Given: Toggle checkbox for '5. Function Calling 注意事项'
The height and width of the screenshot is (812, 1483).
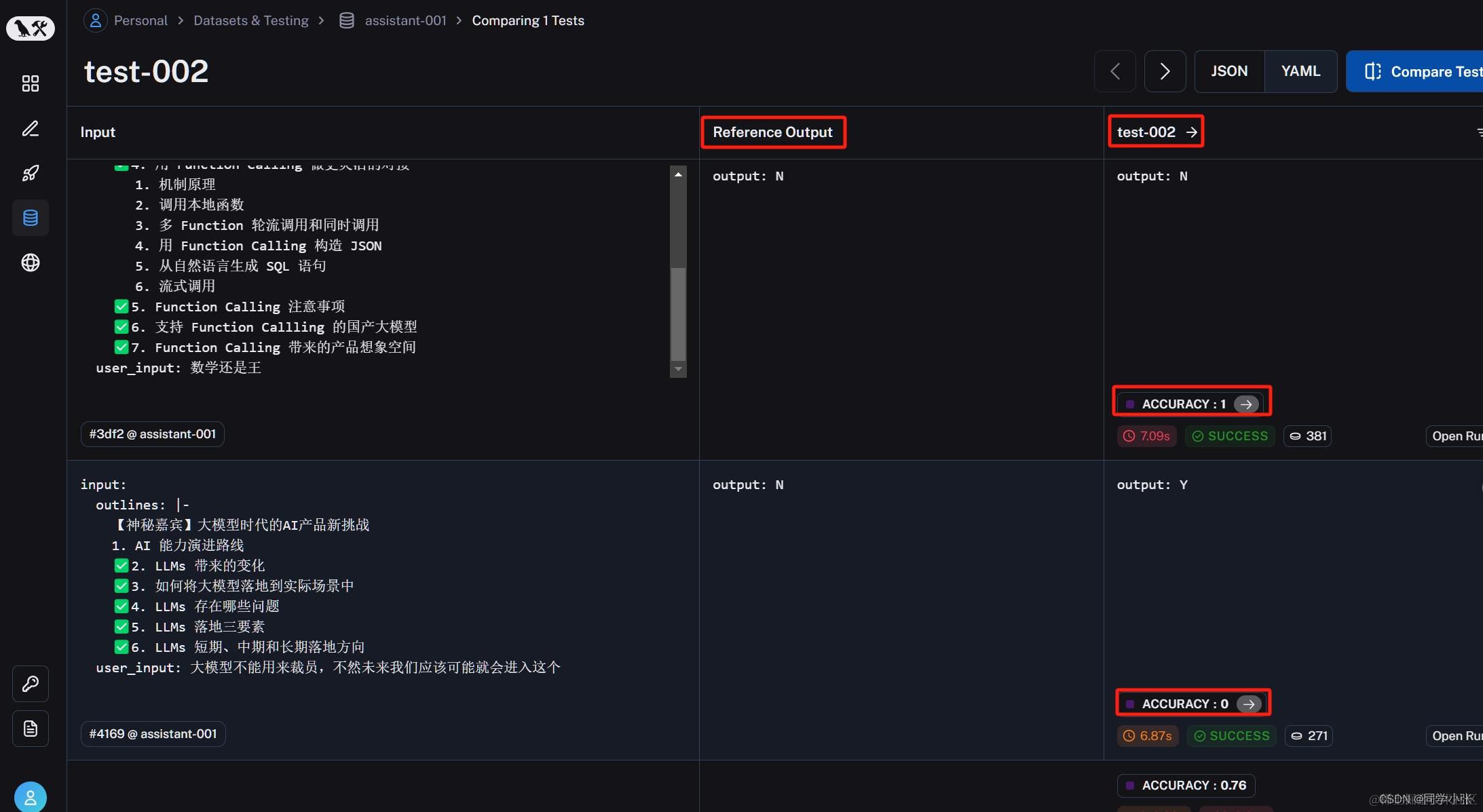Looking at the screenshot, I should pos(121,307).
